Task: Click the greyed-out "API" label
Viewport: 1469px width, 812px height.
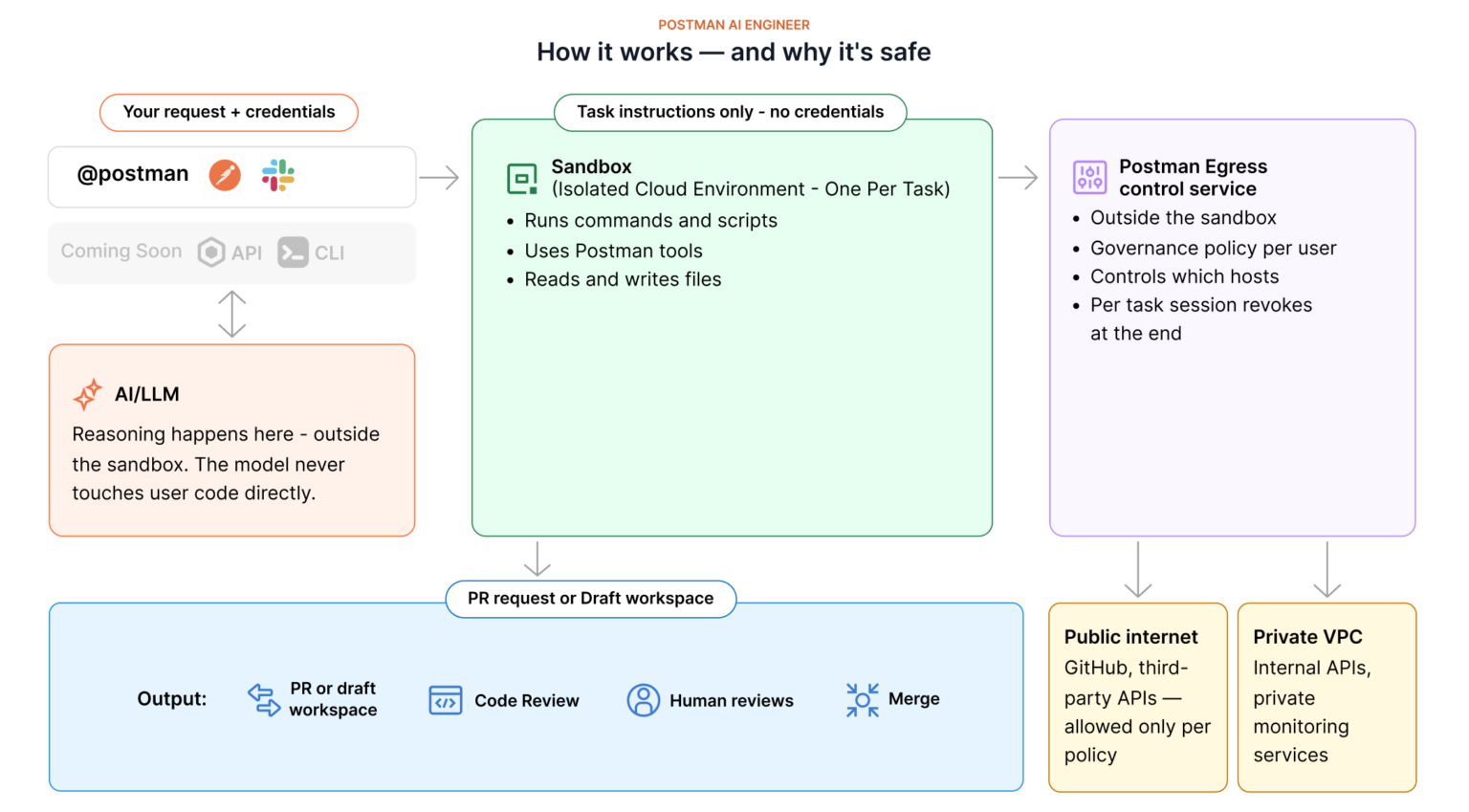Action: (x=247, y=252)
